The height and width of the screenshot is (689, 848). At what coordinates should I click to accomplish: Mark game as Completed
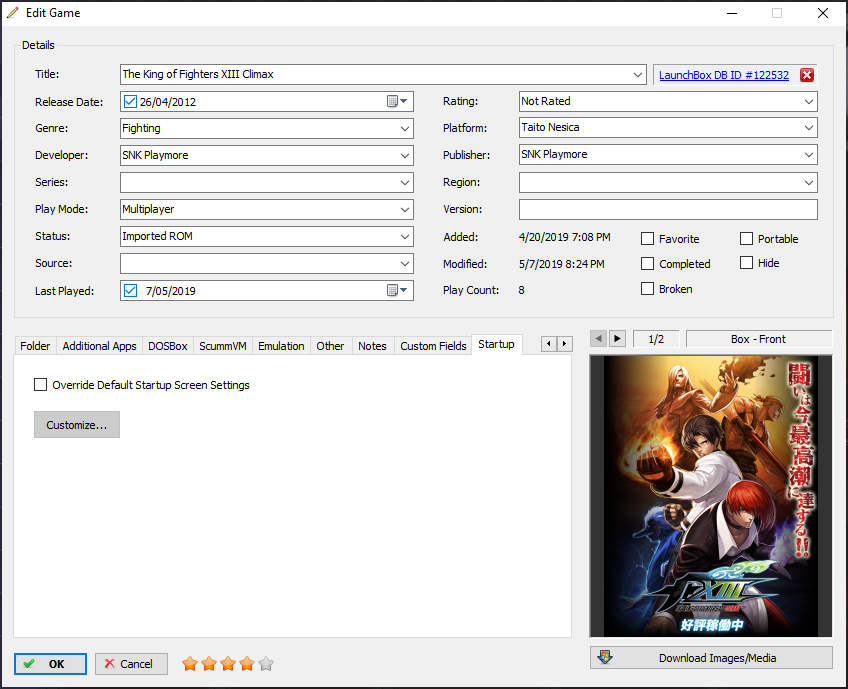(647, 263)
